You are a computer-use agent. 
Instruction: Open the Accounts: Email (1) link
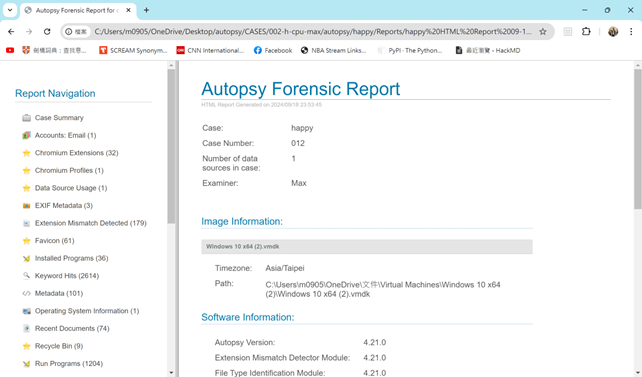(66, 135)
